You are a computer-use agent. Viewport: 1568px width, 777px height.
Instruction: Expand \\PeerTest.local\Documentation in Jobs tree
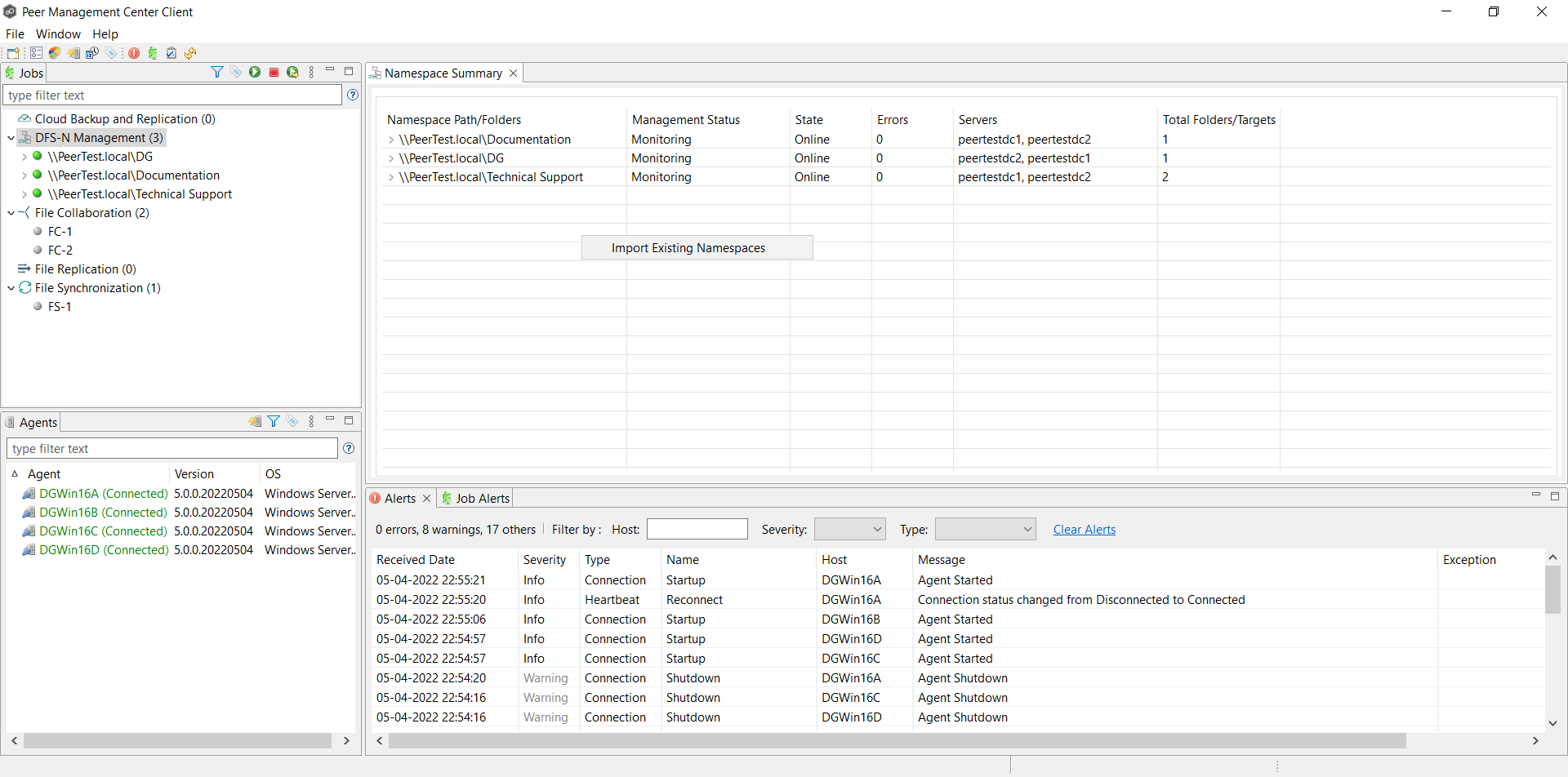[24, 175]
